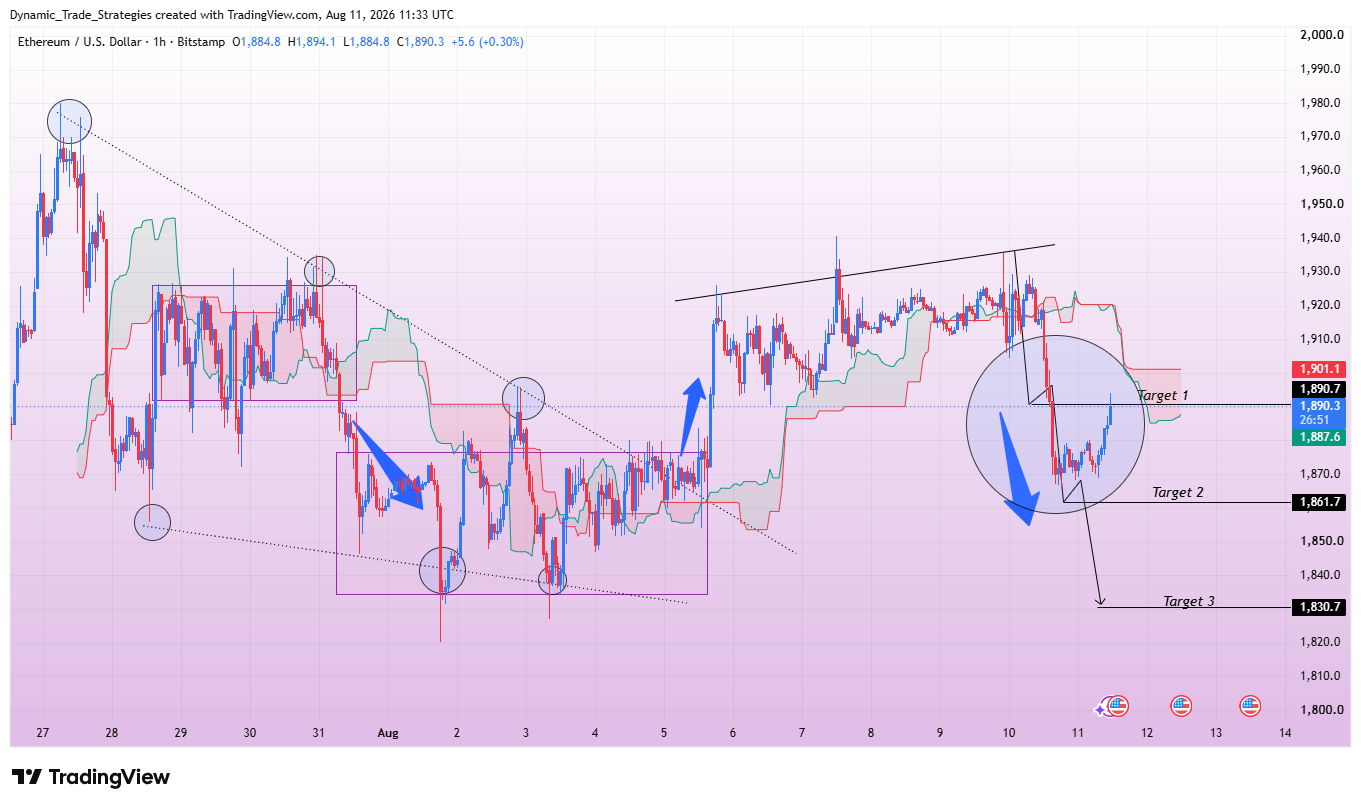Click the Ethereum / U.S. Dollar symbol title
The width and height of the screenshot is (1361, 807).
click(80, 42)
